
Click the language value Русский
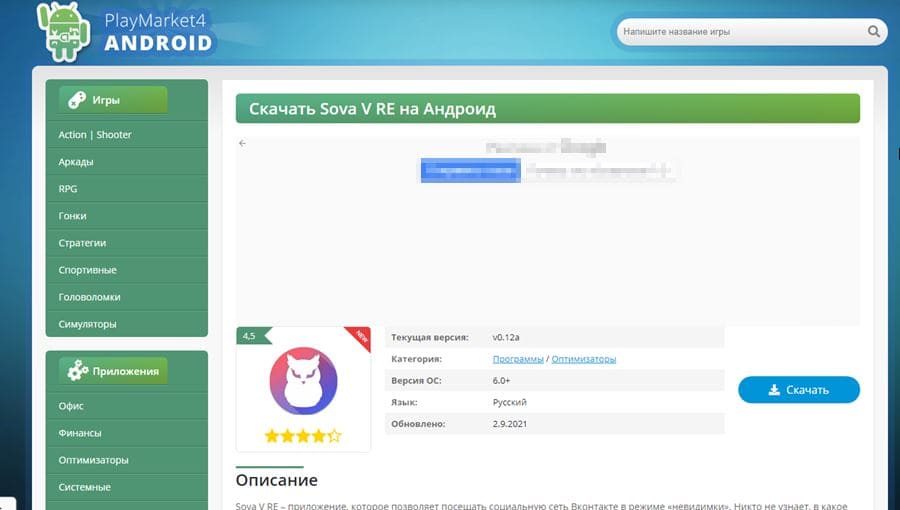[x=509, y=402]
